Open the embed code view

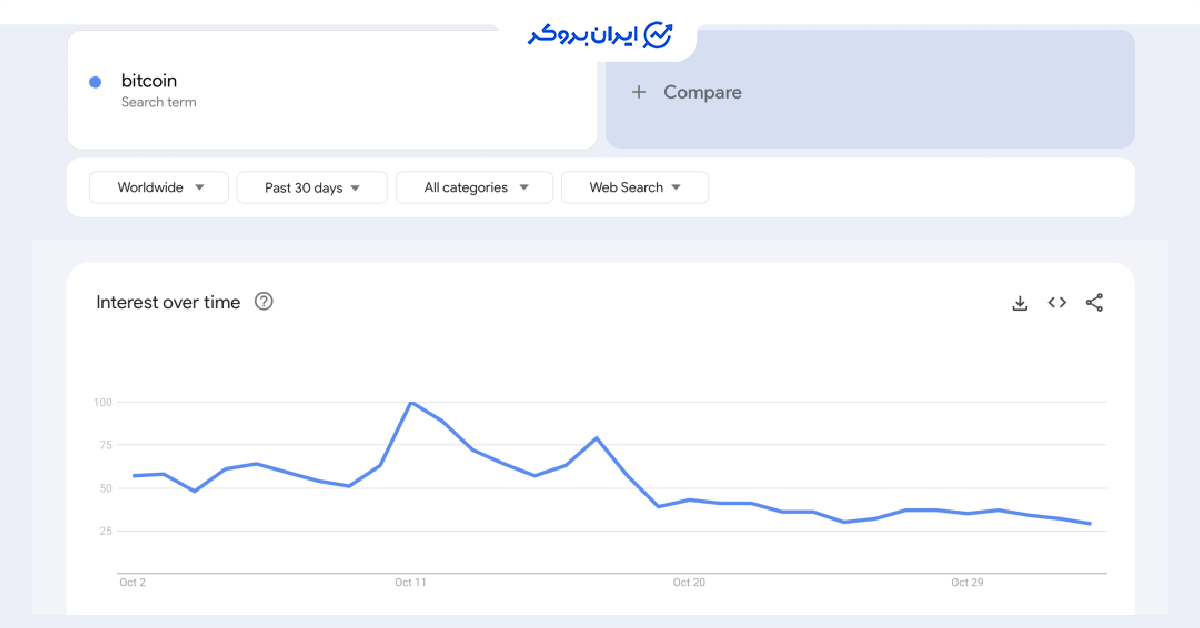tap(1057, 302)
